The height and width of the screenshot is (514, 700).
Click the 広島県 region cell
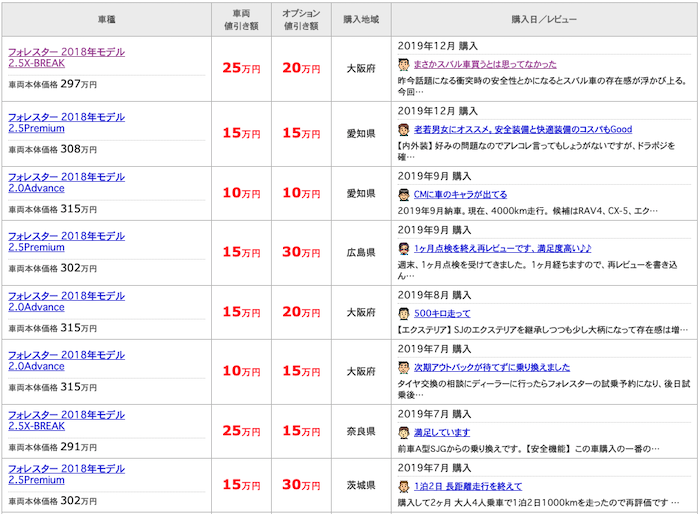(x=361, y=253)
